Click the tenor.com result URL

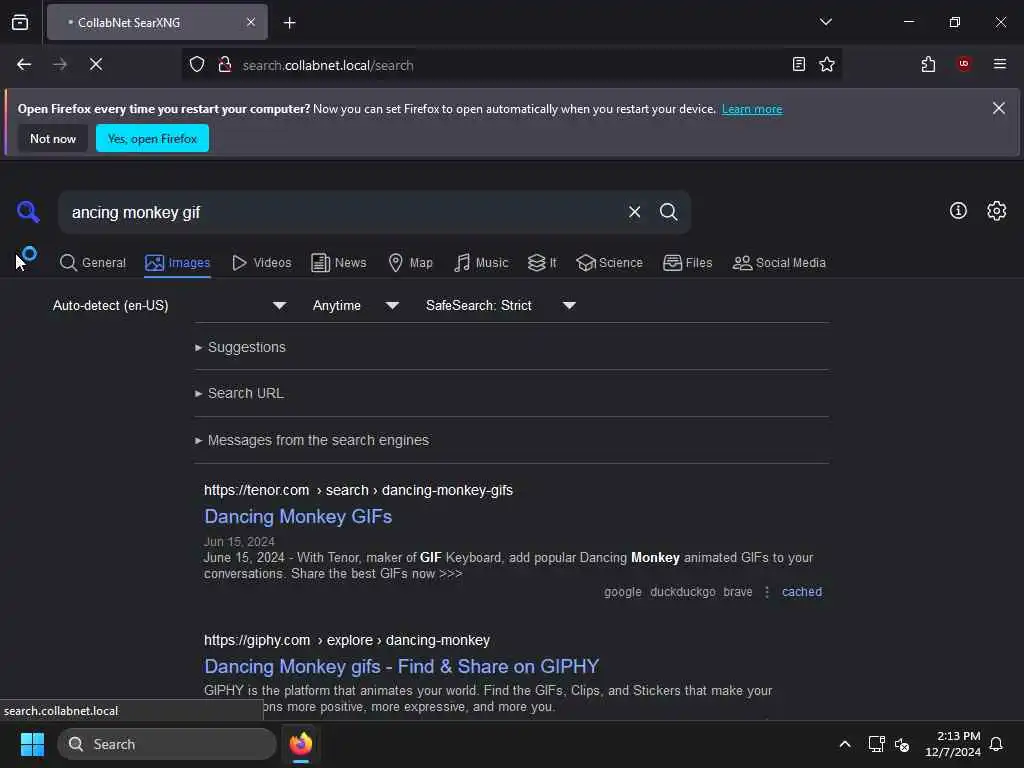[358, 490]
